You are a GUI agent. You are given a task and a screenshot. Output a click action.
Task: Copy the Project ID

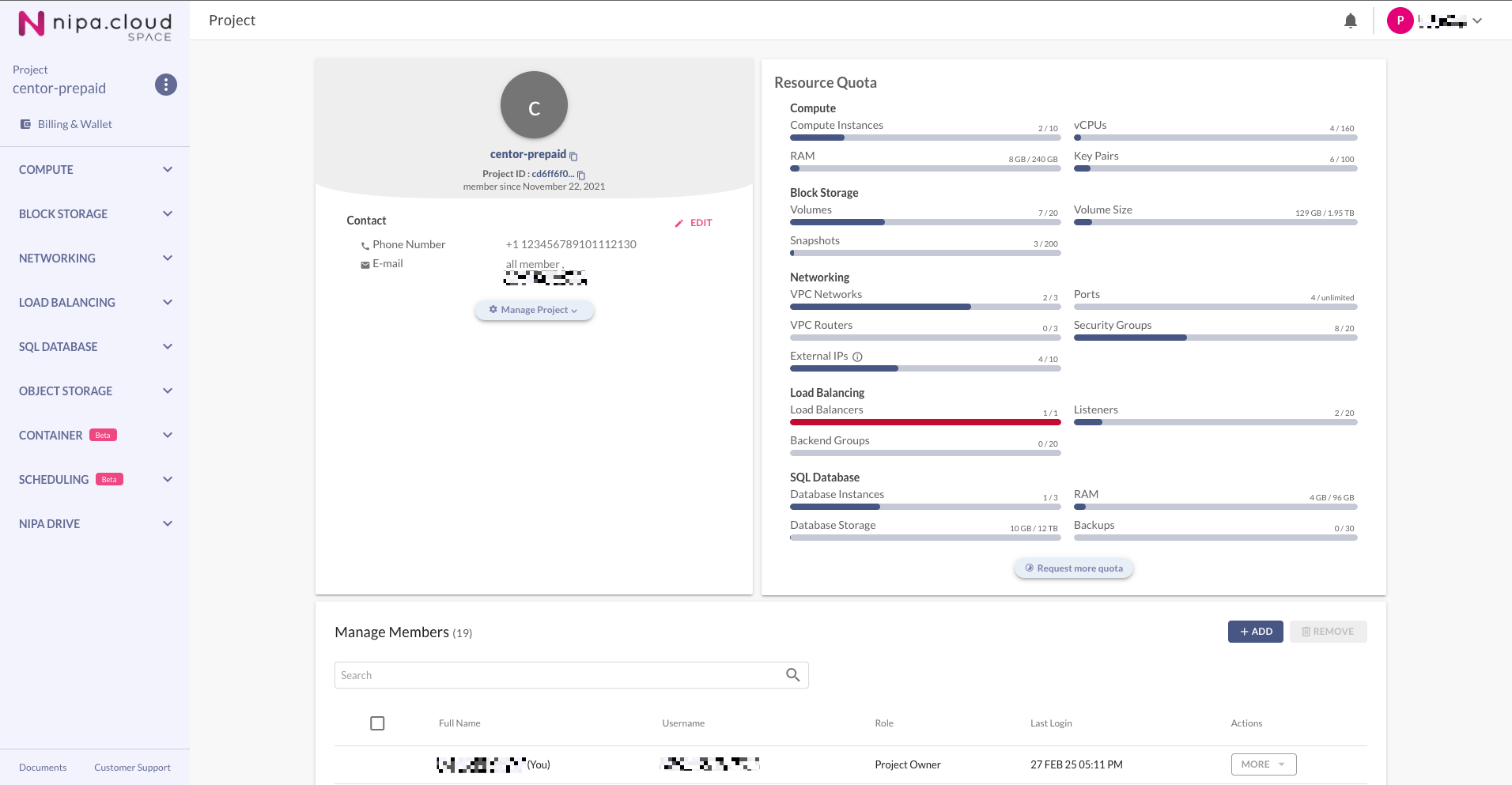pyautogui.click(x=581, y=175)
